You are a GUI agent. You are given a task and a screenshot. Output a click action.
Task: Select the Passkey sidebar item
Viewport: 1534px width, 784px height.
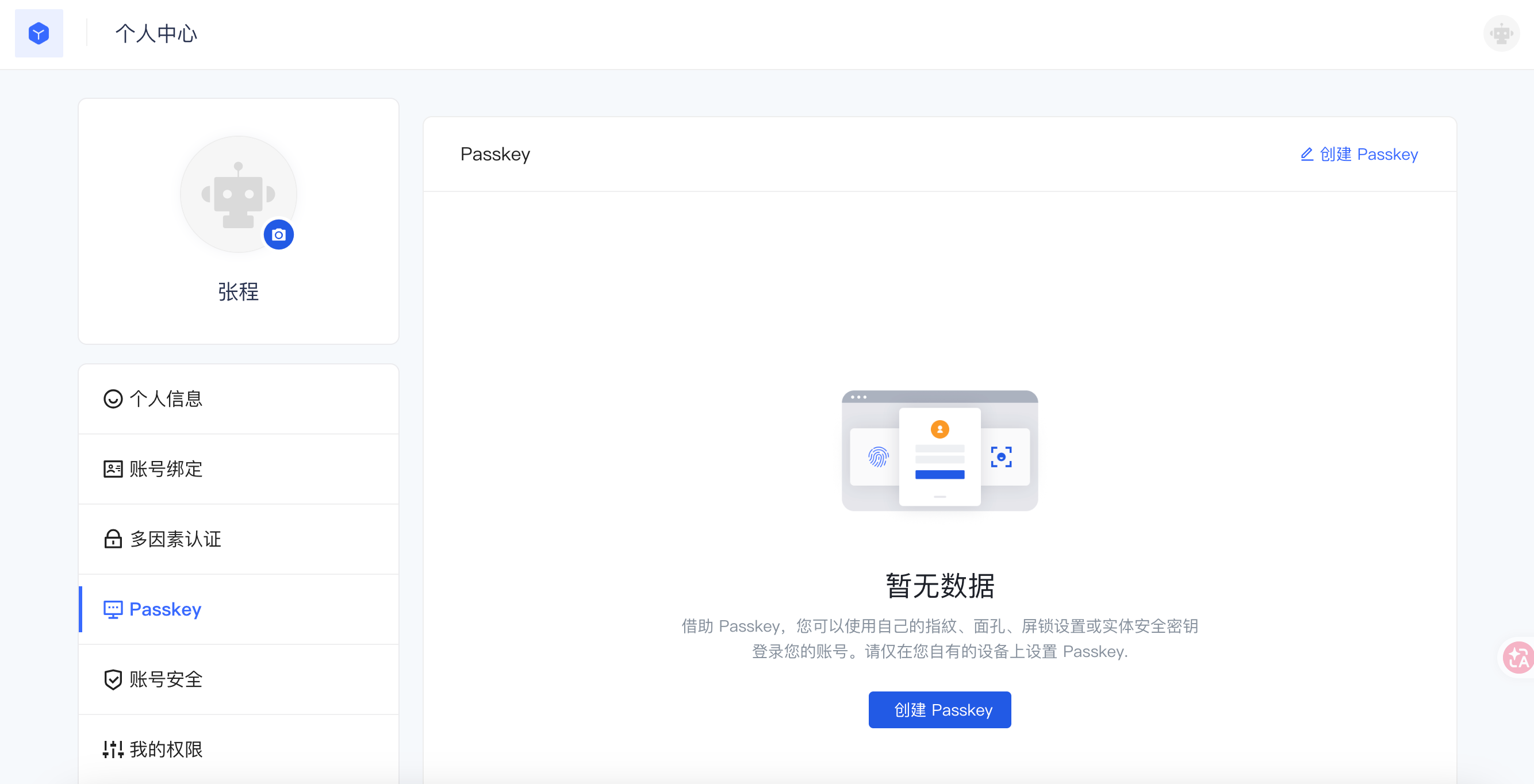coord(166,610)
